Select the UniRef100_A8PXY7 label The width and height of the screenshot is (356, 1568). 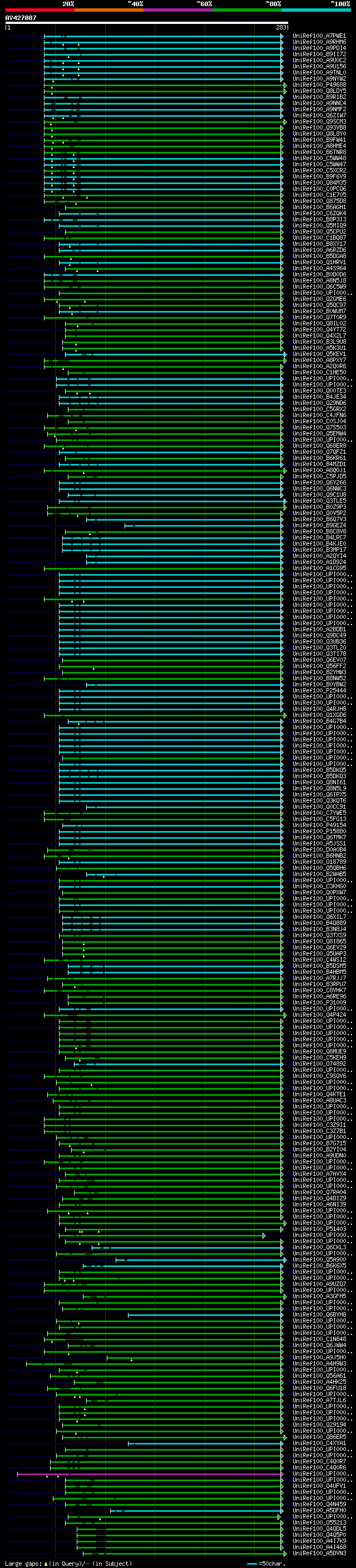(319, 360)
